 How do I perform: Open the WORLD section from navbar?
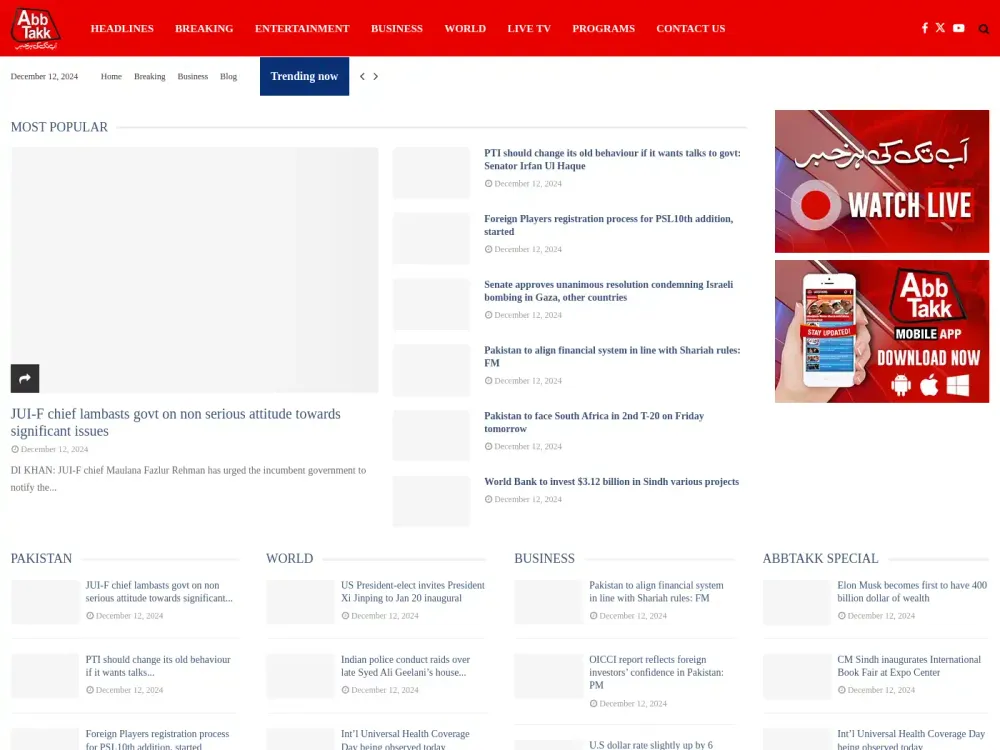tap(465, 28)
